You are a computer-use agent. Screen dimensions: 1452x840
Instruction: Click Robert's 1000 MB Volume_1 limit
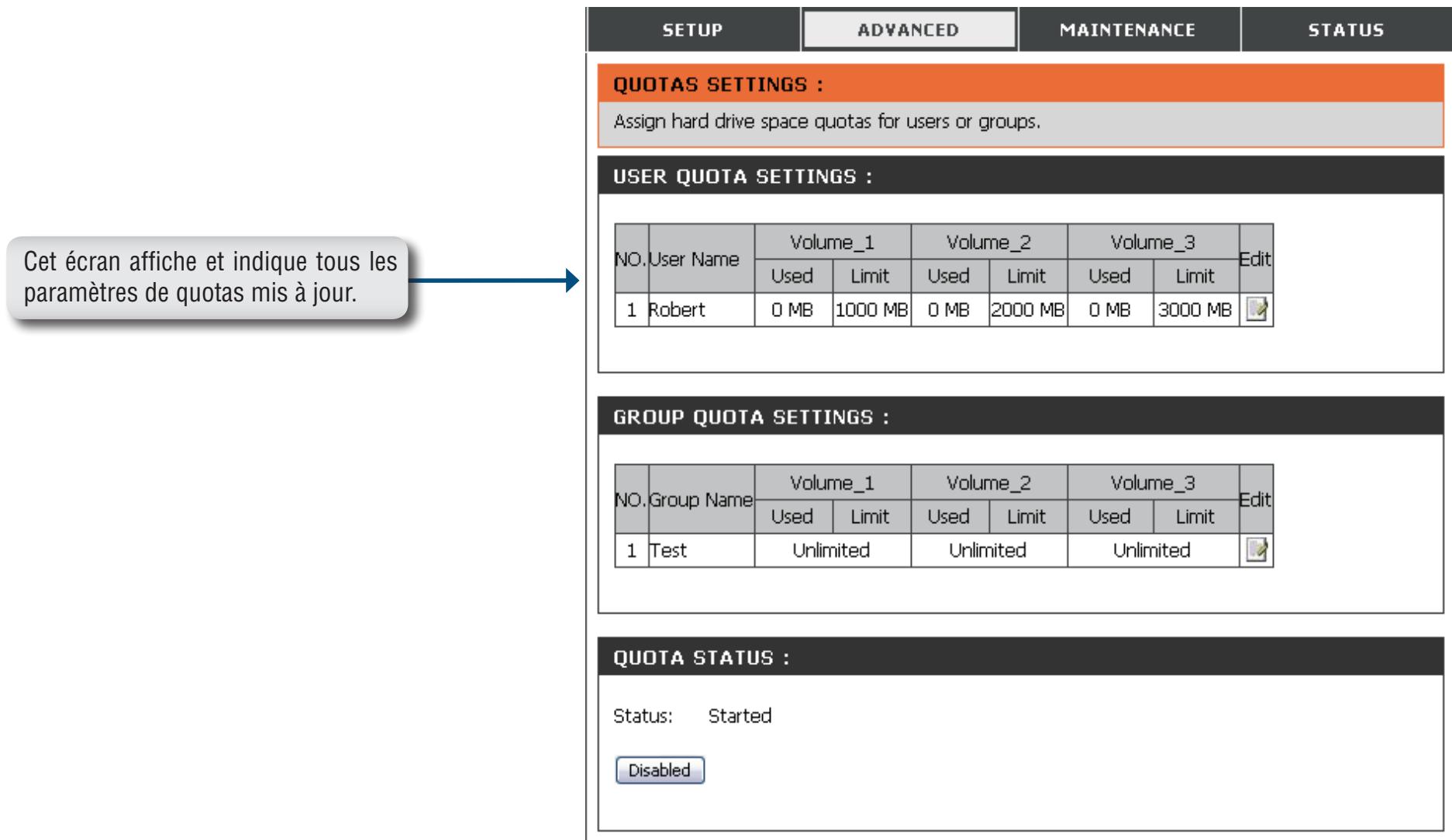pos(871,310)
